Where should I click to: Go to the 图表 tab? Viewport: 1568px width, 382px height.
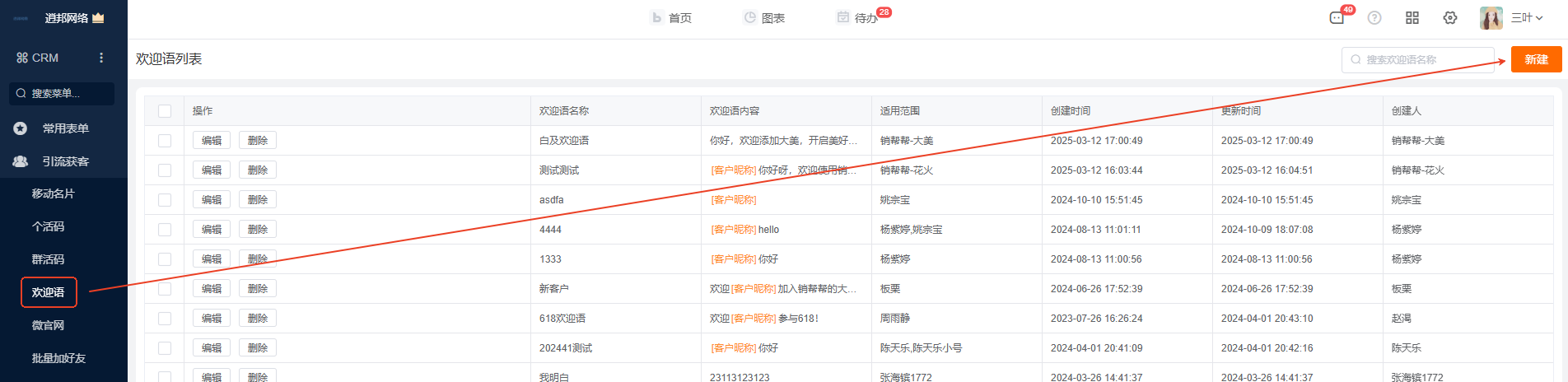[x=764, y=18]
